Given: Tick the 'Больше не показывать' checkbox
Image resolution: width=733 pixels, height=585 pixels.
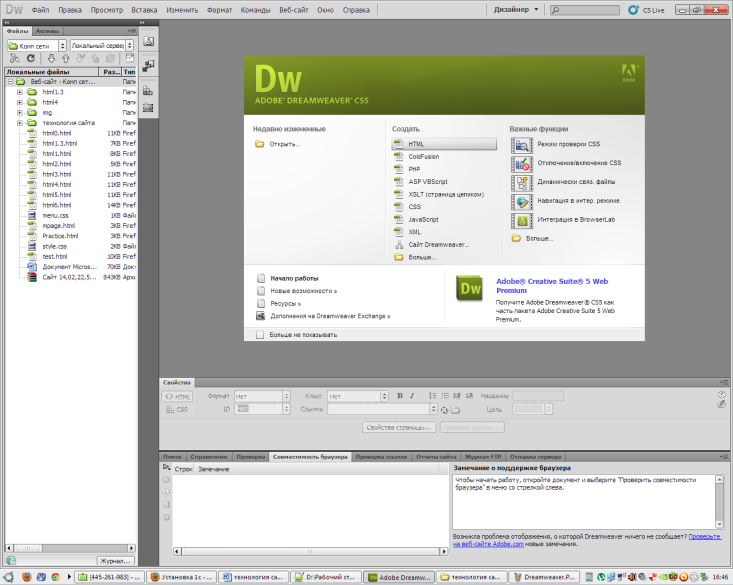Looking at the screenshot, I should 260,335.
